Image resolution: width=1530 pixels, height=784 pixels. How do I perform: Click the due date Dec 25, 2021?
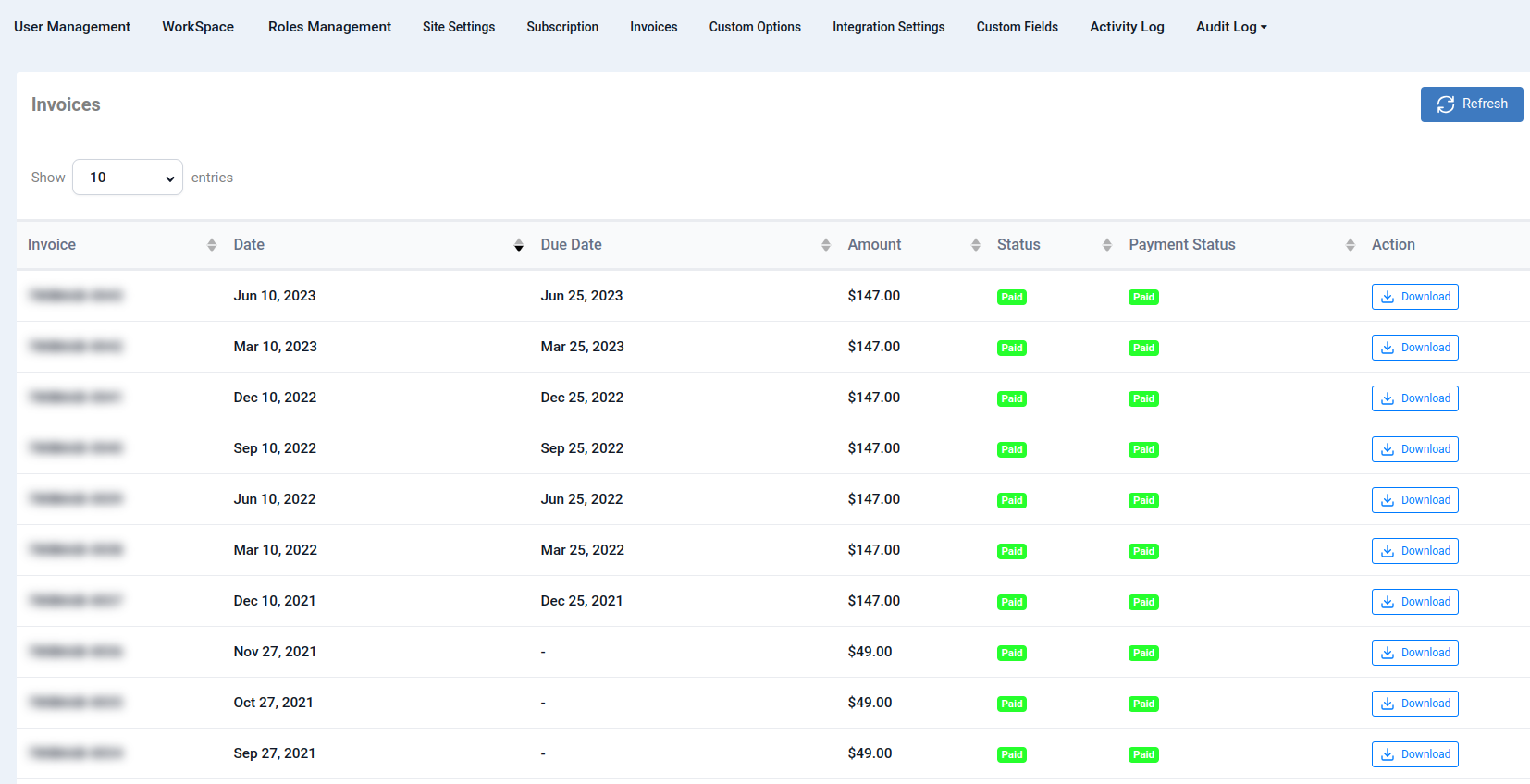pyautogui.click(x=582, y=601)
